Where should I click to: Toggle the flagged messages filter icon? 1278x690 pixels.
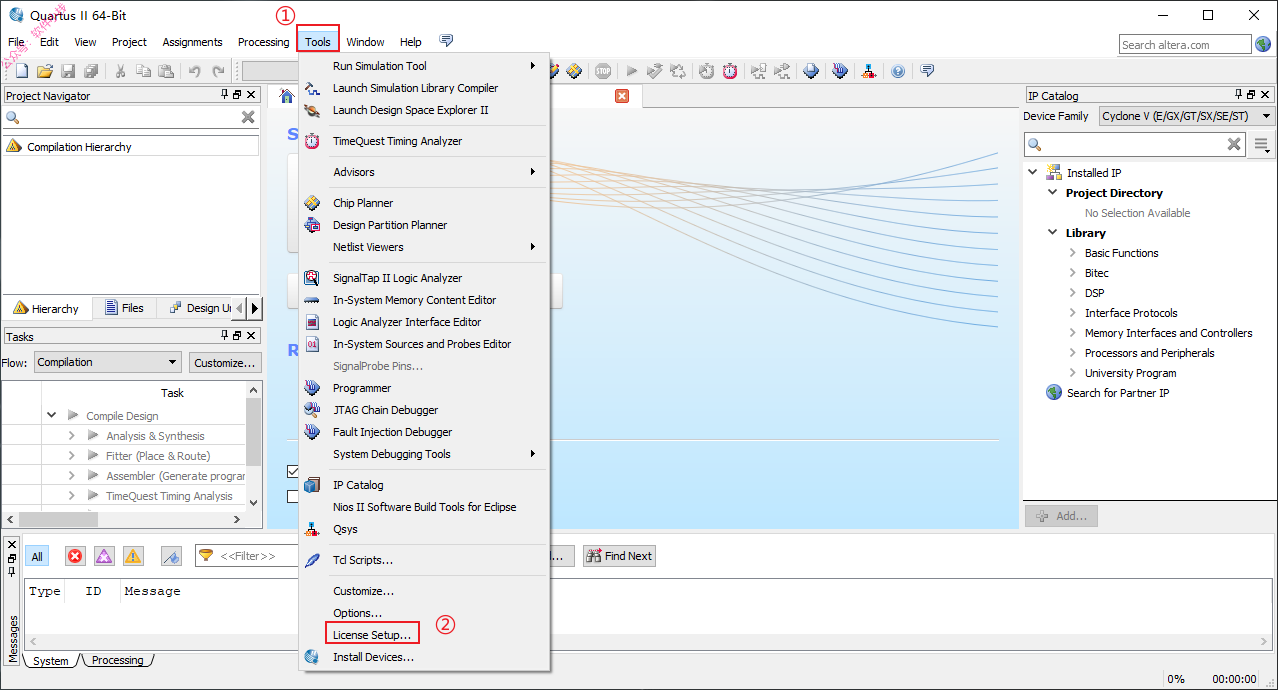[x=171, y=556]
